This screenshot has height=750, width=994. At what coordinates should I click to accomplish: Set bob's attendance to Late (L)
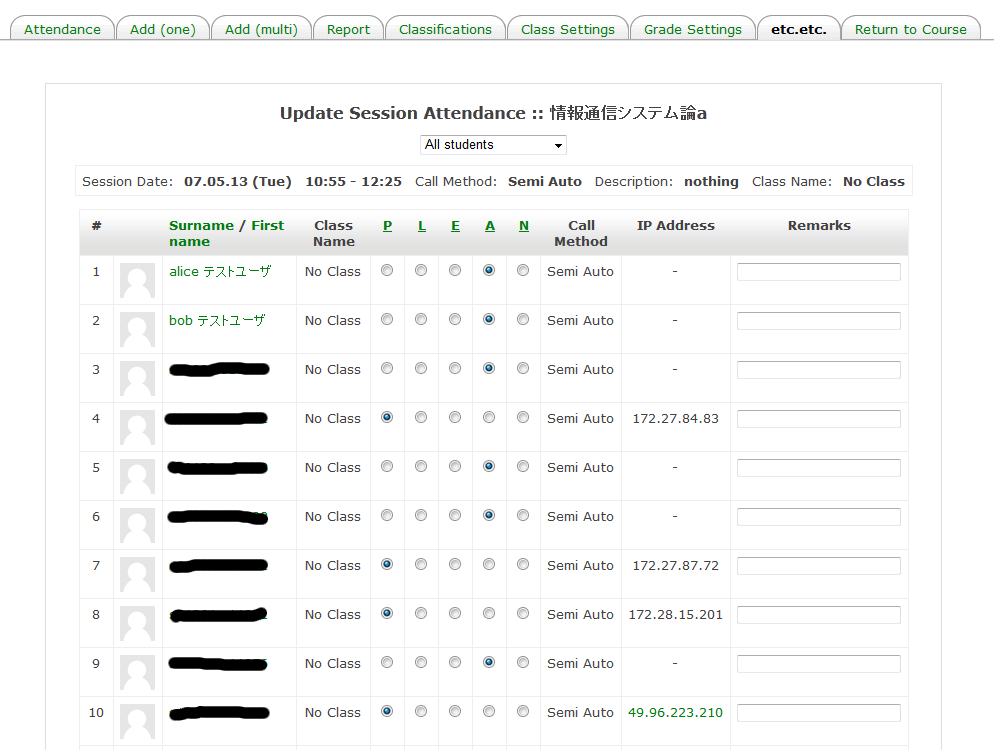(x=421, y=320)
